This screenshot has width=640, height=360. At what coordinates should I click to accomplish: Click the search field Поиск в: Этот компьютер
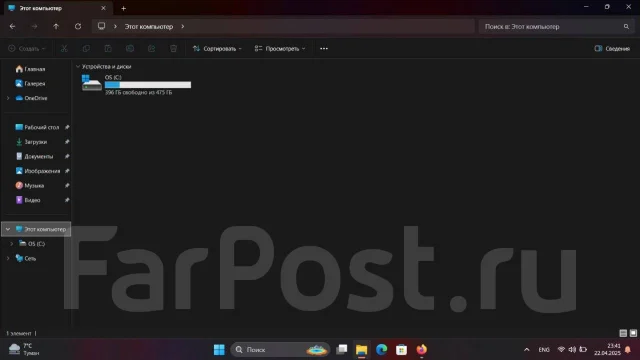point(555,27)
